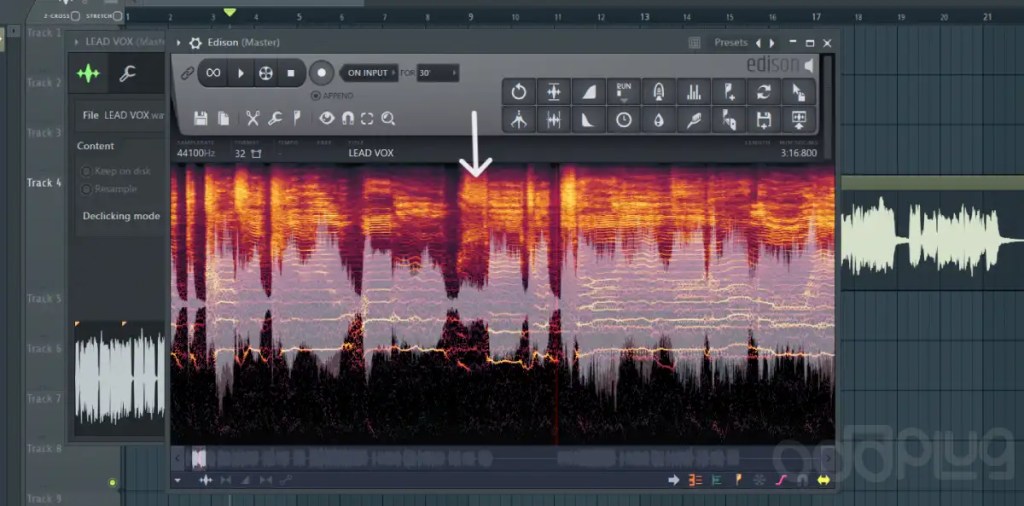Click the 44100Hz samplerate value

pyautogui.click(x=196, y=153)
